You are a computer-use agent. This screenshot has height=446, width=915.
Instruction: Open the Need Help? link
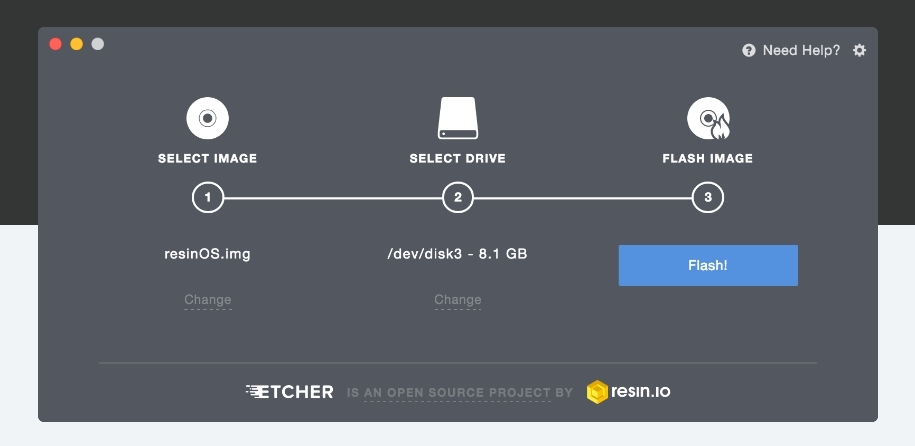click(801, 50)
